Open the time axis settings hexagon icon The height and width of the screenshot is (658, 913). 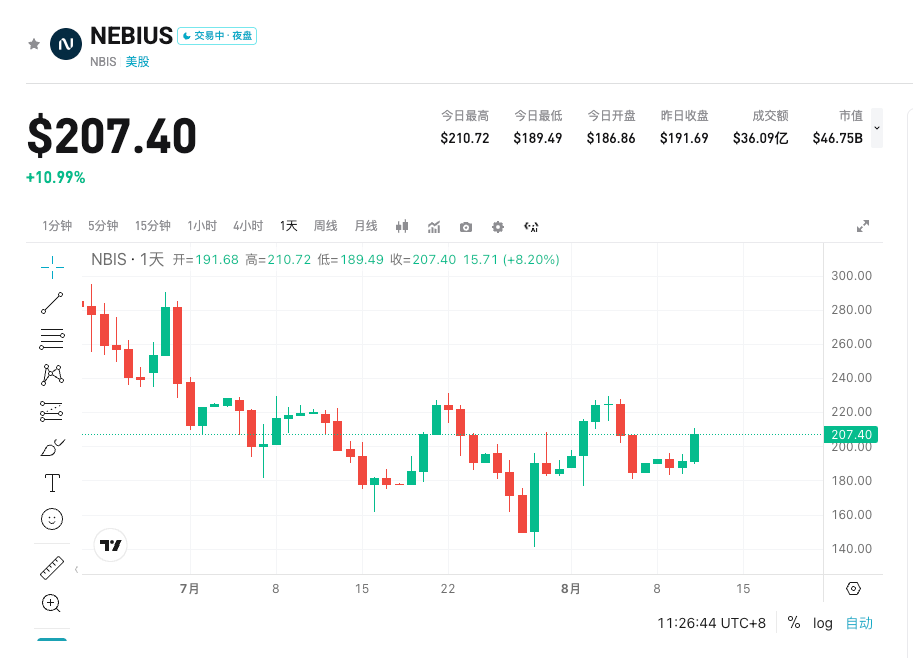pos(853,589)
